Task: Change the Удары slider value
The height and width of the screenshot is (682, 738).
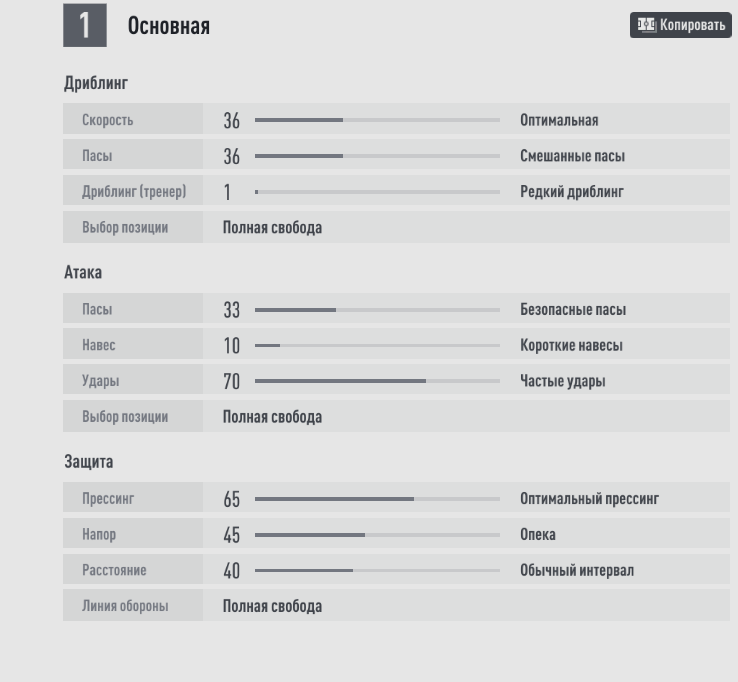Action: (x=377, y=381)
